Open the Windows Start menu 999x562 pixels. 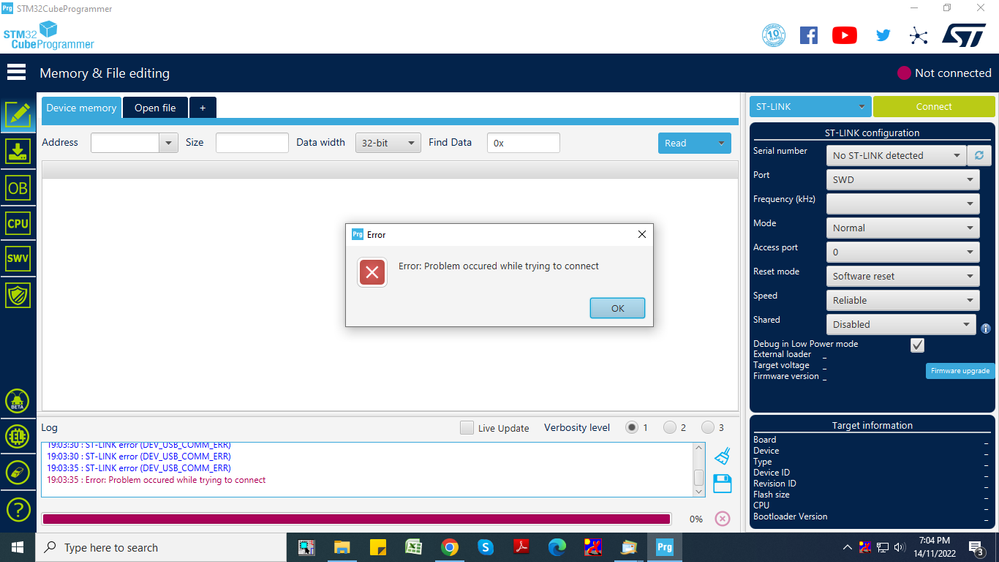pyautogui.click(x=17, y=547)
